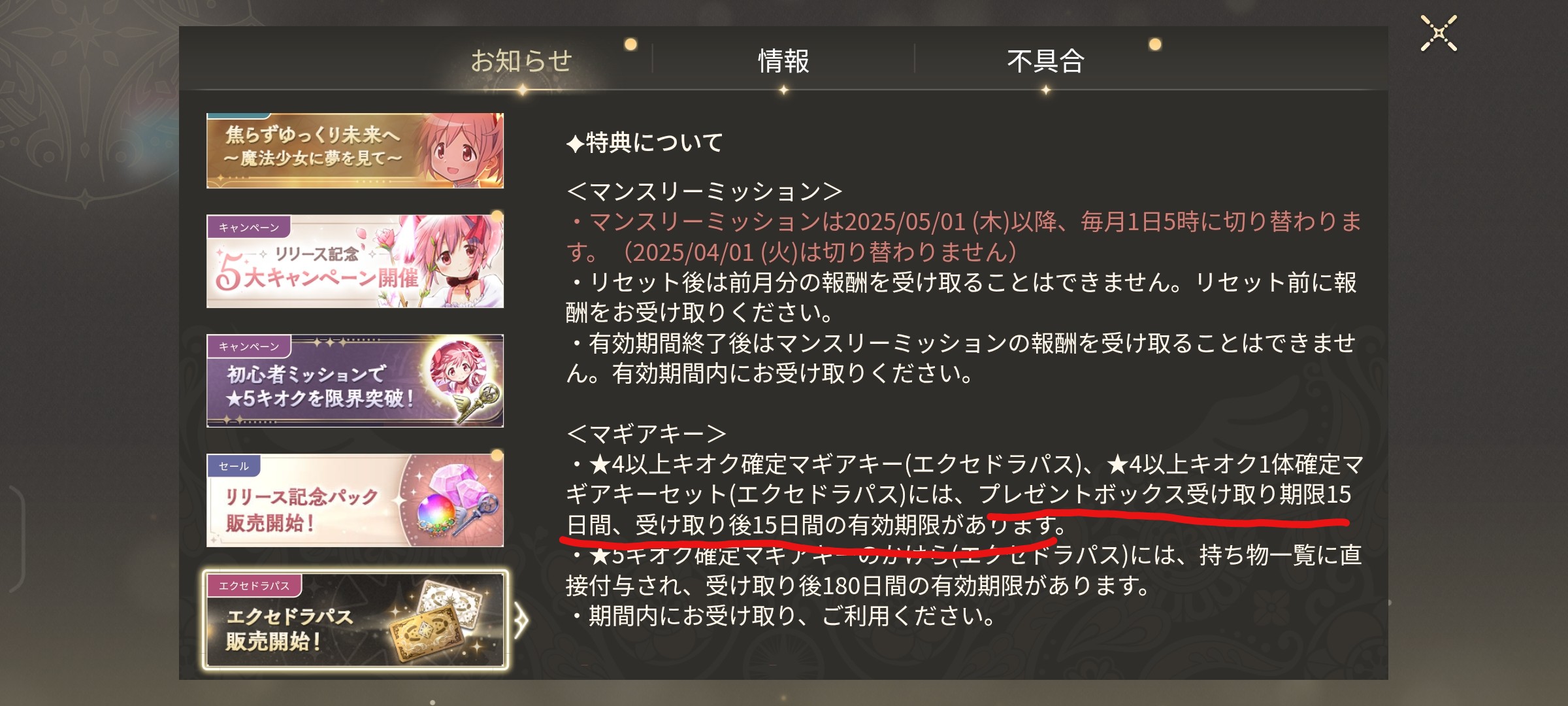Image resolution: width=1568 pixels, height=706 pixels.
Task: Switch to the お知らせ tab
Action: coord(521,61)
